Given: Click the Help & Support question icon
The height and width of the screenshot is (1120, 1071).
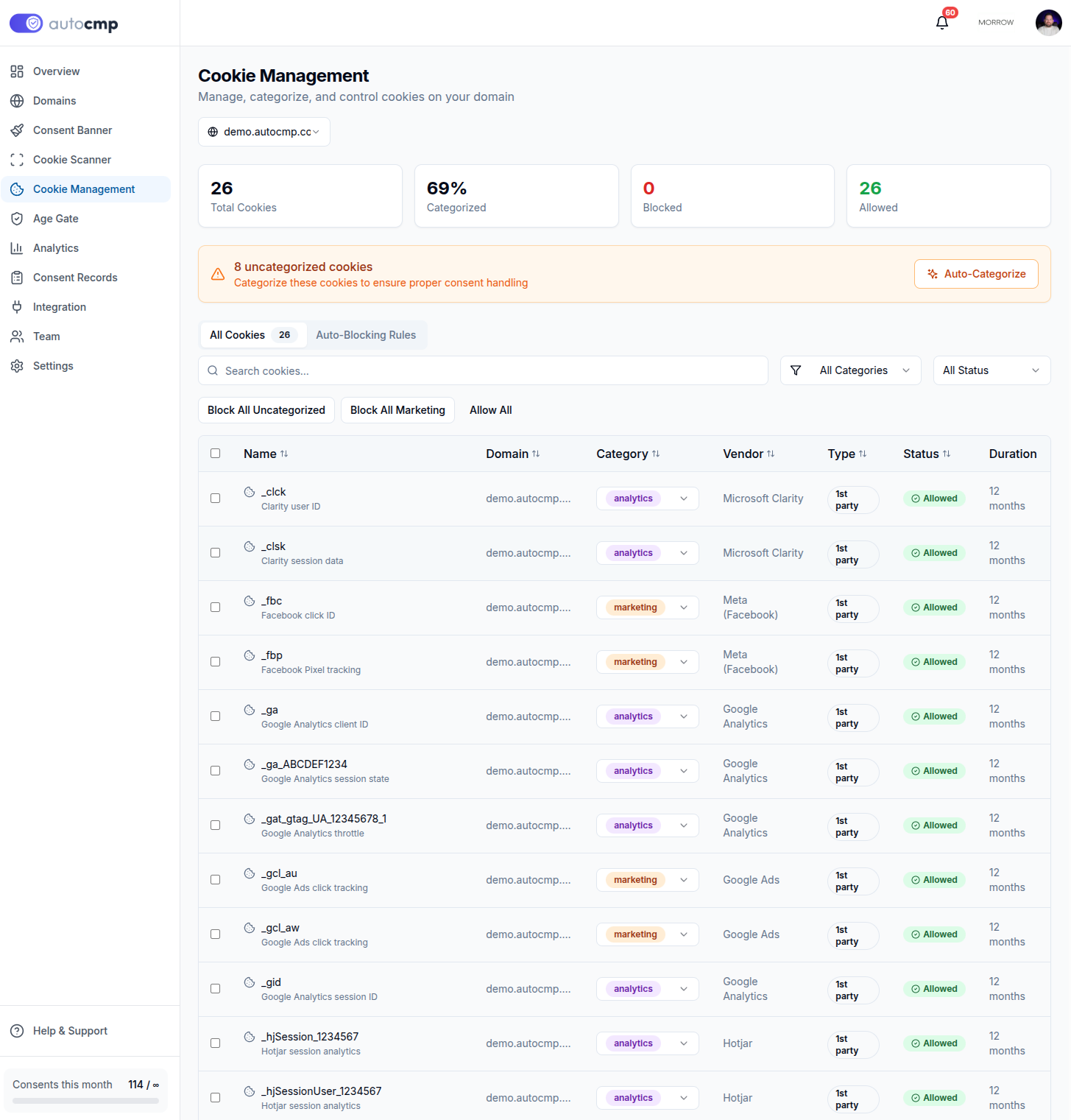Looking at the screenshot, I should 17,1031.
